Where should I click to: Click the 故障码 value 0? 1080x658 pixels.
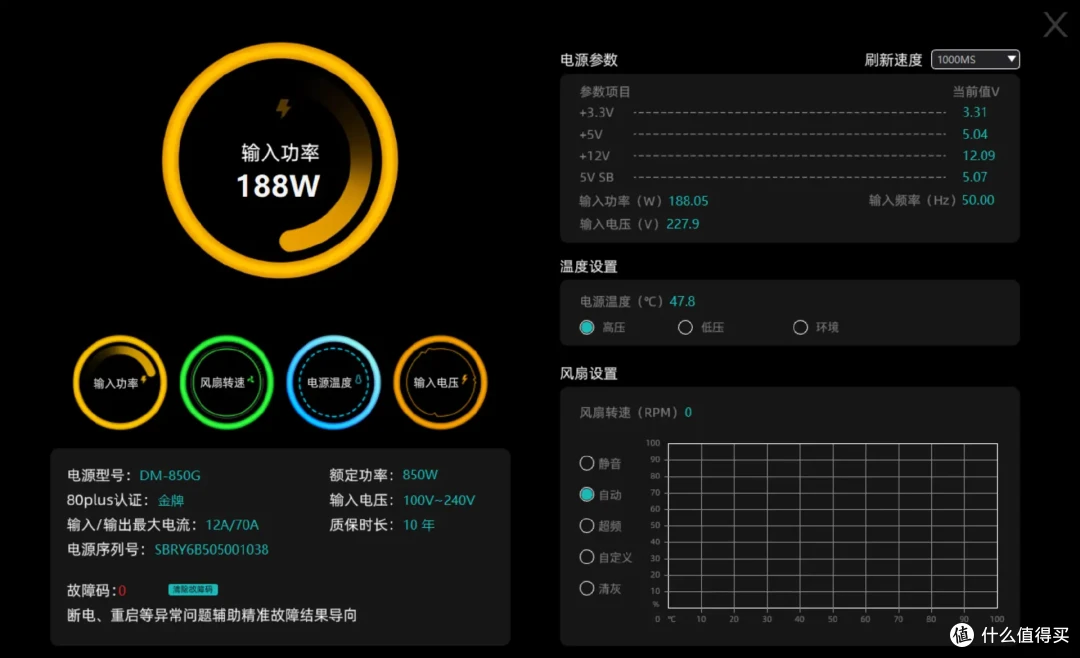[x=122, y=590]
